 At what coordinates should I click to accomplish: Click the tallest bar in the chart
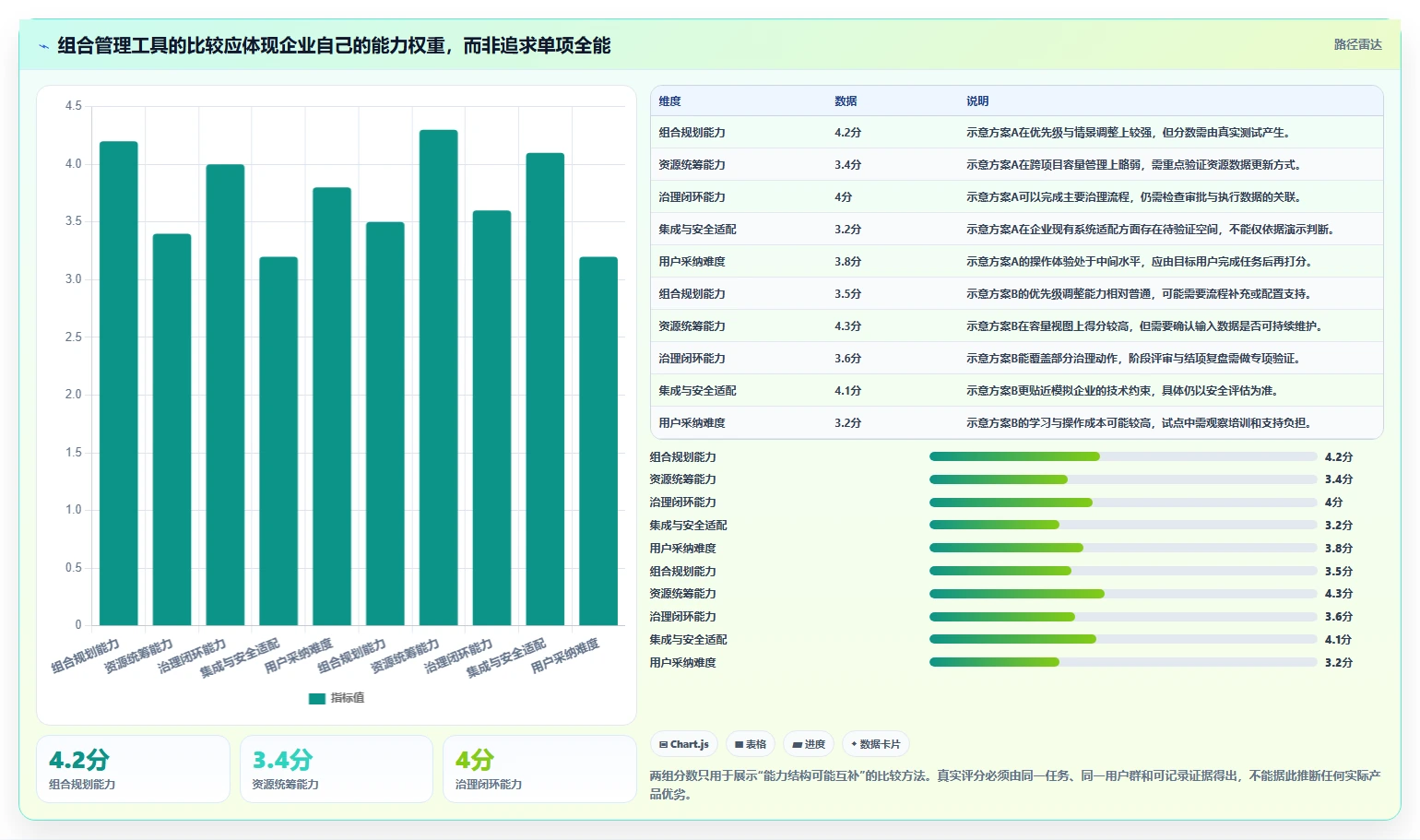pyautogui.click(x=439, y=378)
